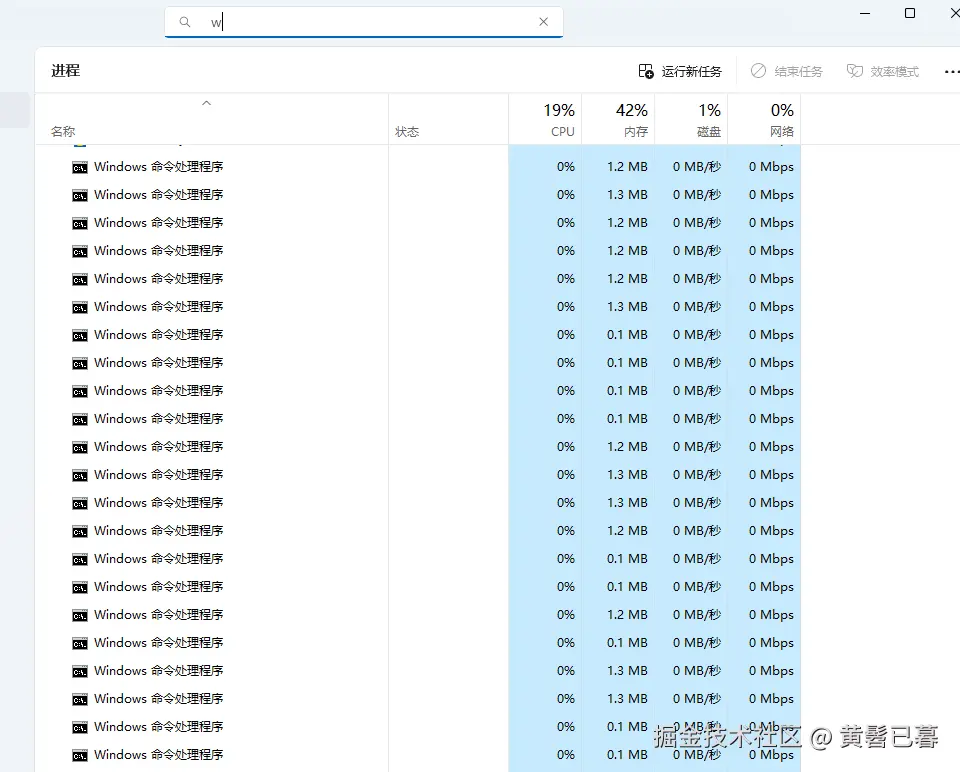Click the search magnifier icon

pyautogui.click(x=185, y=21)
